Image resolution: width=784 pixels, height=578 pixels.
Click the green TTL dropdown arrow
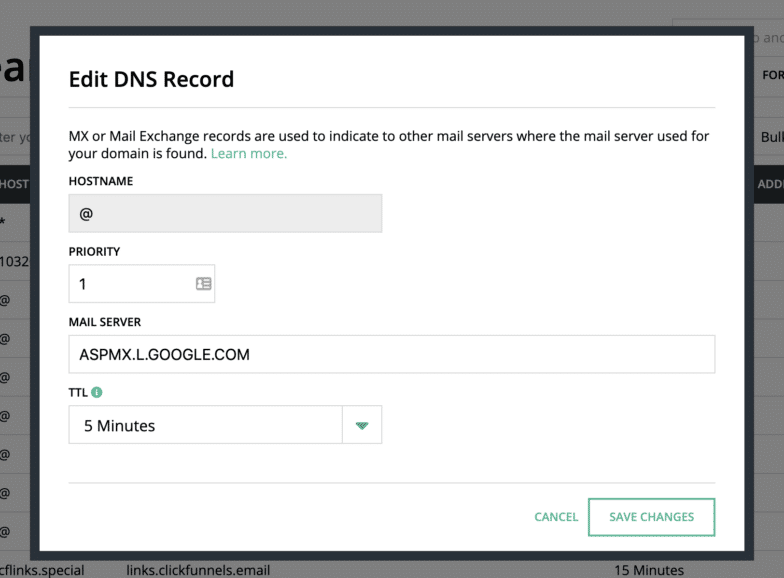tap(362, 425)
